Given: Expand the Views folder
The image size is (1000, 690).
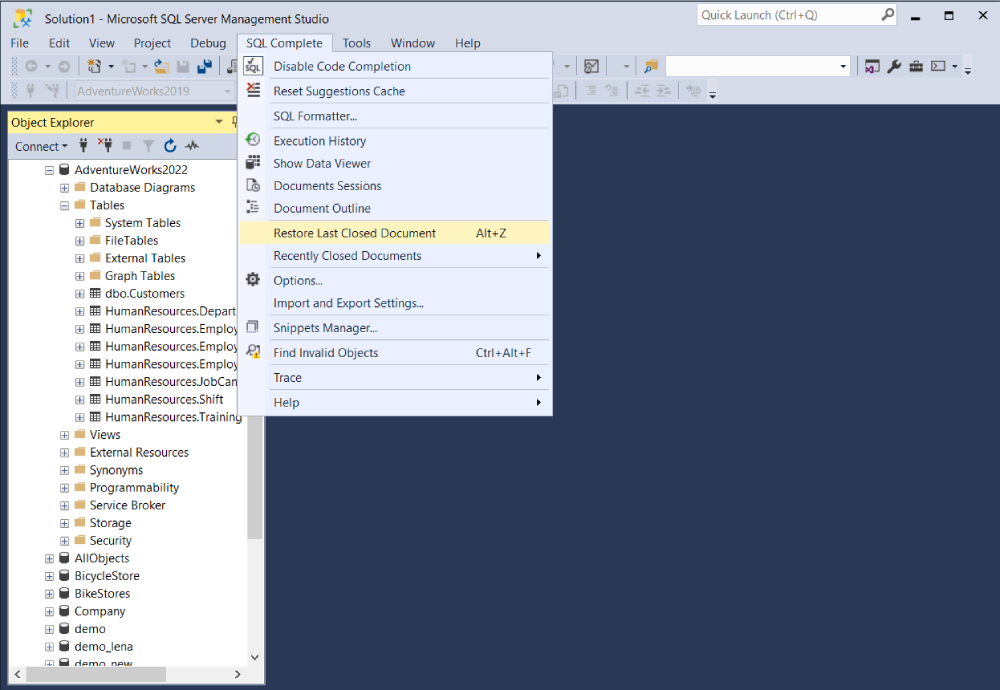Looking at the screenshot, I should coord(64,435).
